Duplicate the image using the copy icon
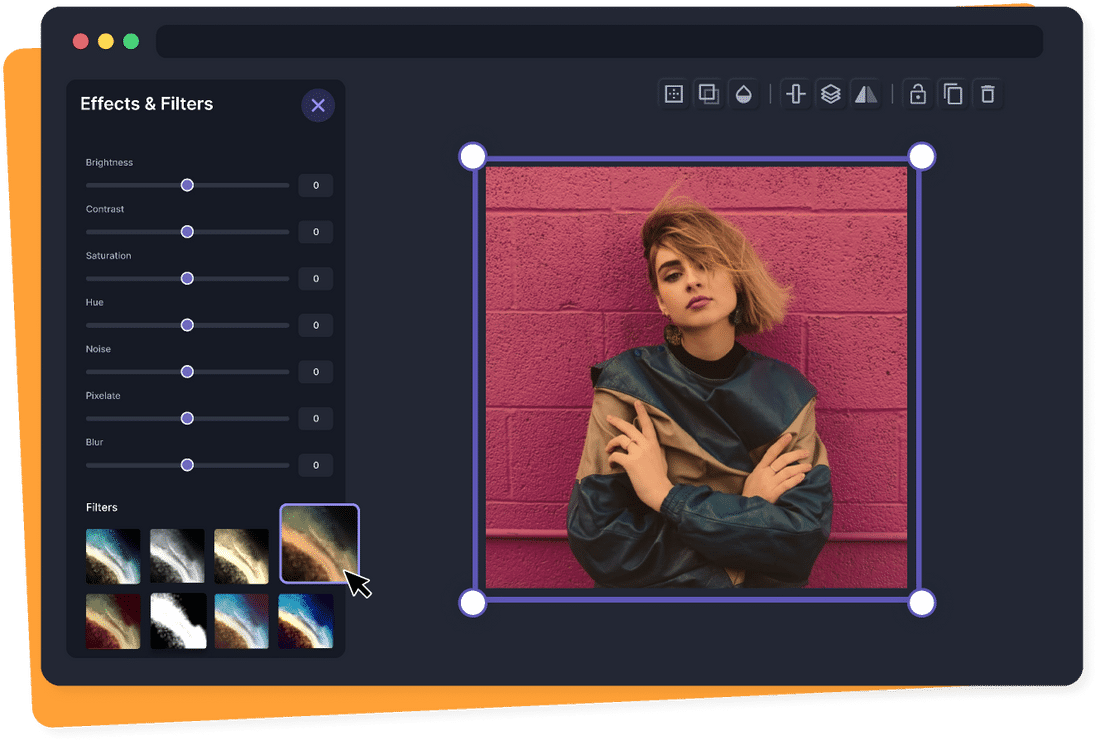Screen dimensions: 1100x745 pos(953,93)
